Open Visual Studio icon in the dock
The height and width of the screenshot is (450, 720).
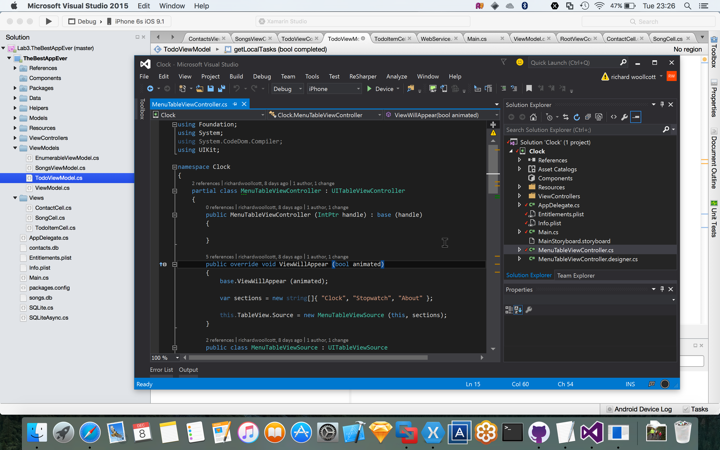click(591, 433)
